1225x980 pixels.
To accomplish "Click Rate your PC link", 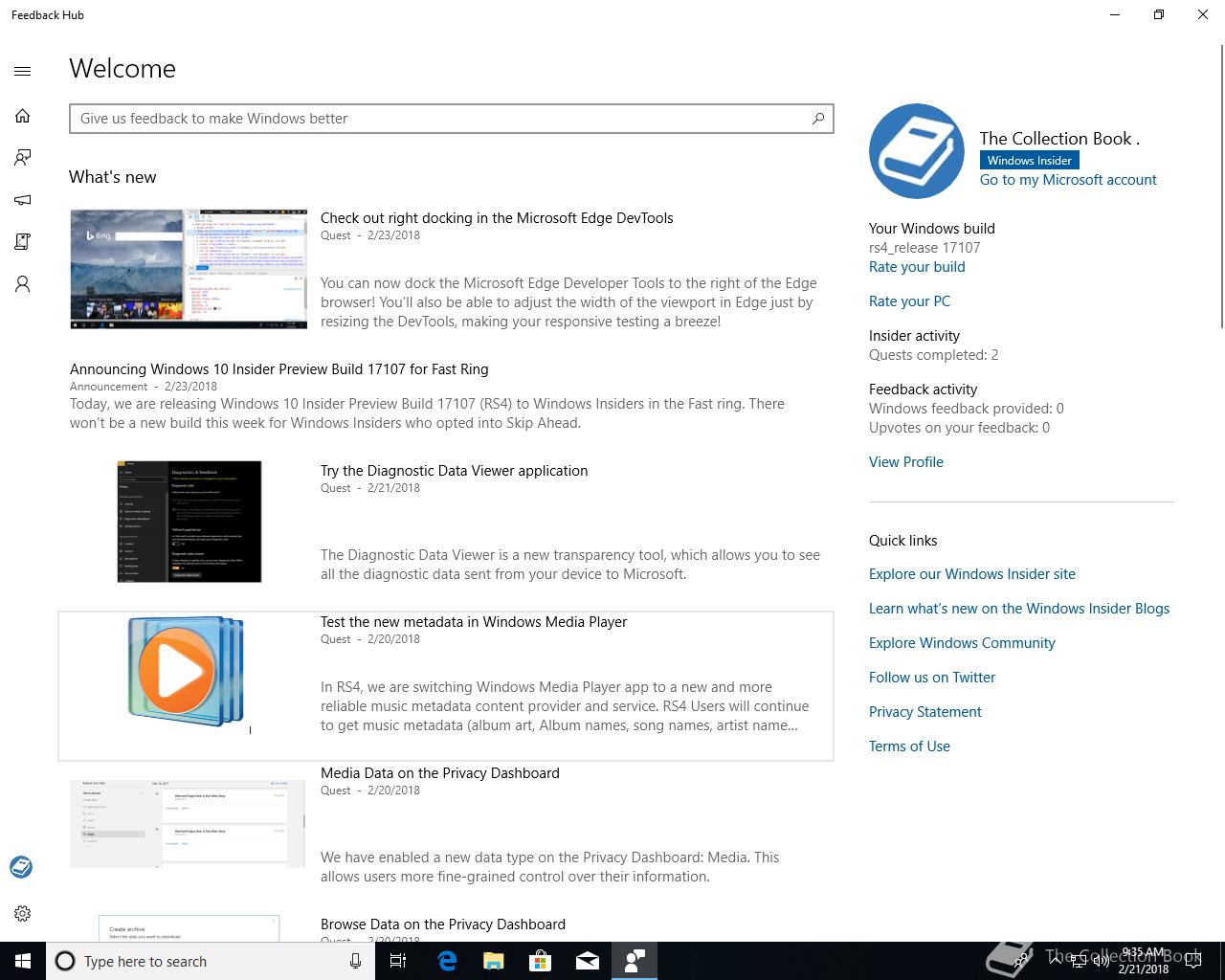I will click(x=909, y=301).
